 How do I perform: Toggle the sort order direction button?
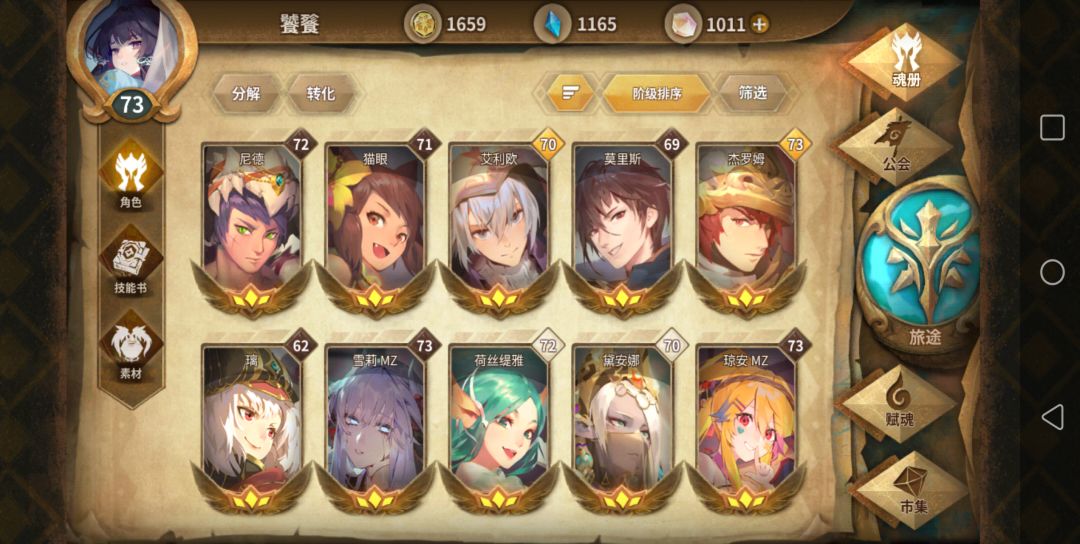click(569, 93)
